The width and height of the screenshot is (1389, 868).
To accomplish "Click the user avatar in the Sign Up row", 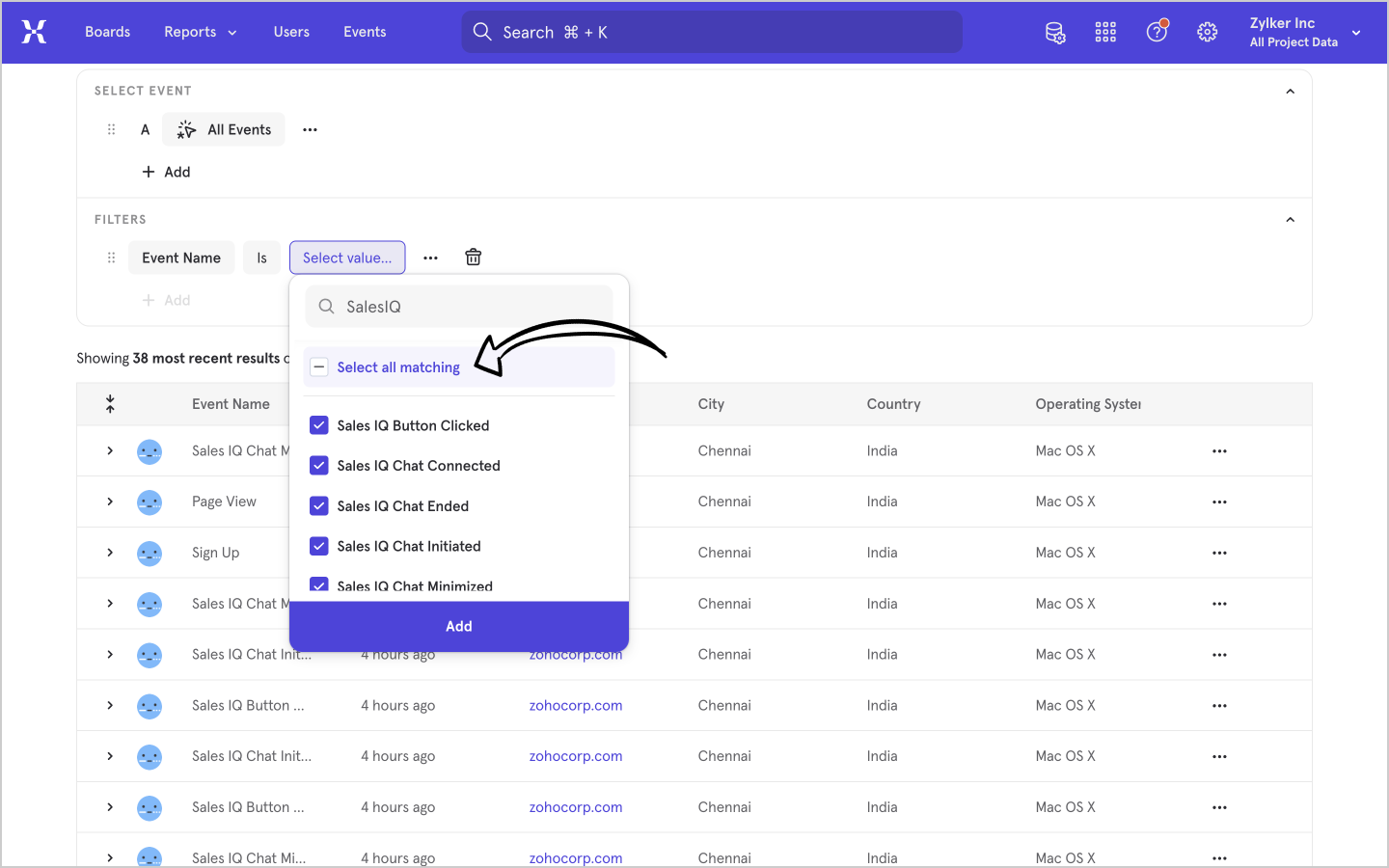I will [x=150, y=554].
